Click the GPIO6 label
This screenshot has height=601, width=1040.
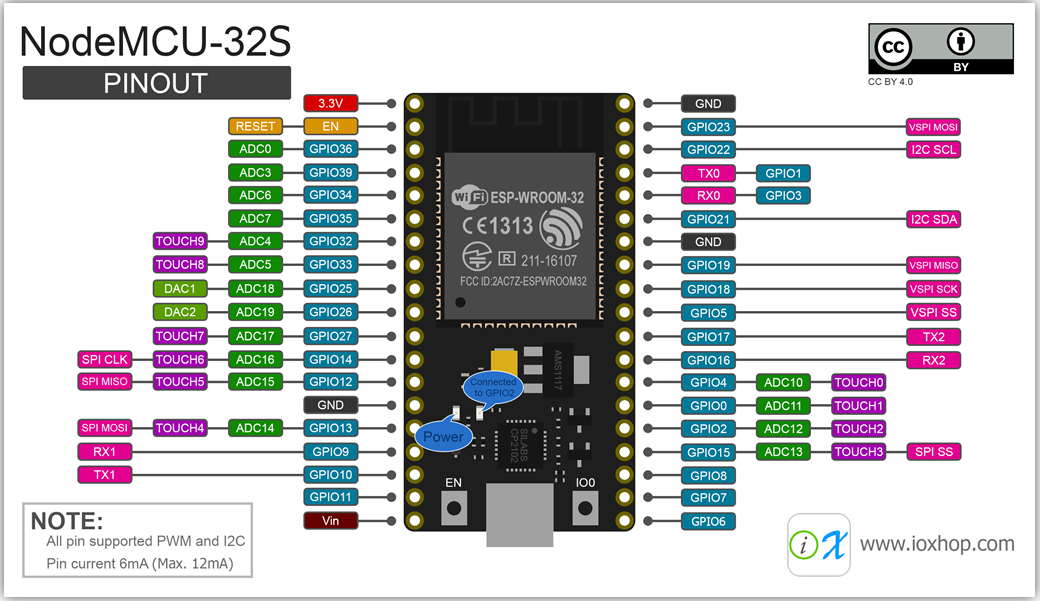click(708, 521)
